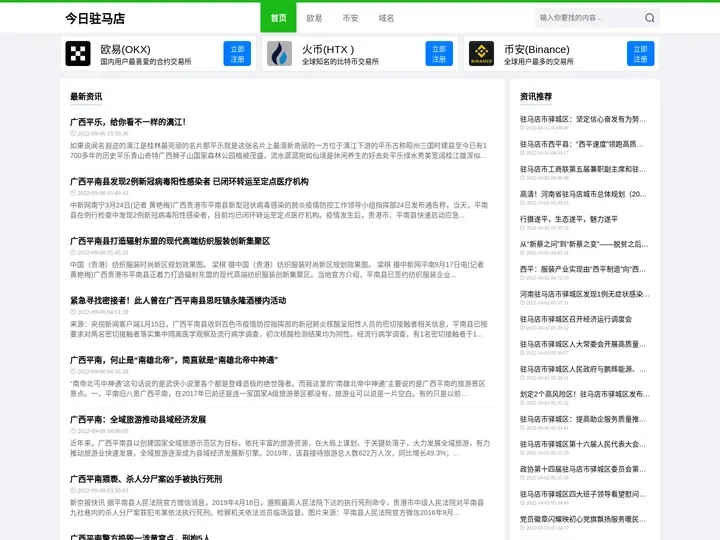The image size is (720, 540).
Task: Open sidebar link 西平：服装产业实现由西平制造
Action: [x=583, y=269]
